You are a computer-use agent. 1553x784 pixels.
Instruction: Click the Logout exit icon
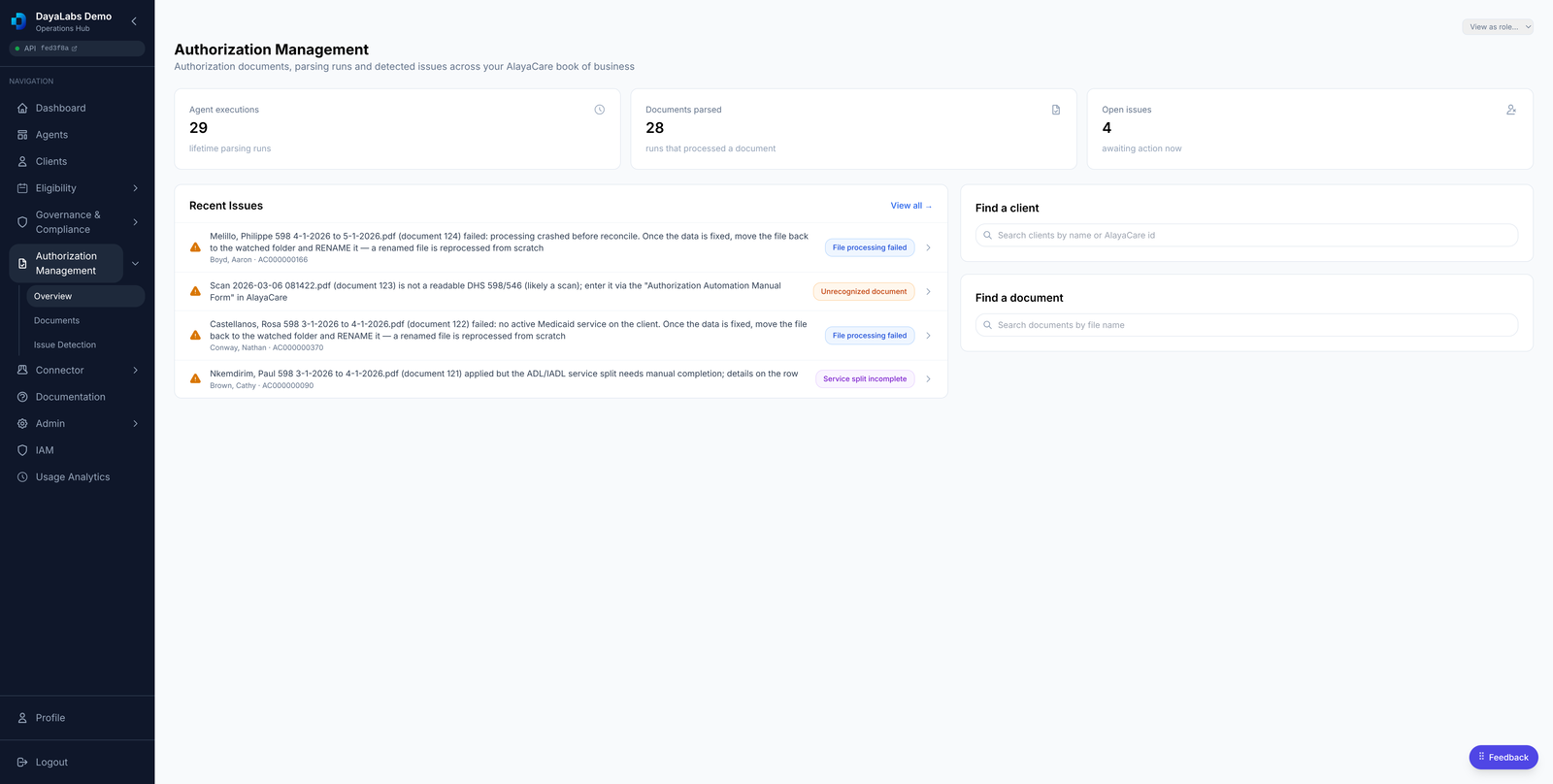coord(22,763)
